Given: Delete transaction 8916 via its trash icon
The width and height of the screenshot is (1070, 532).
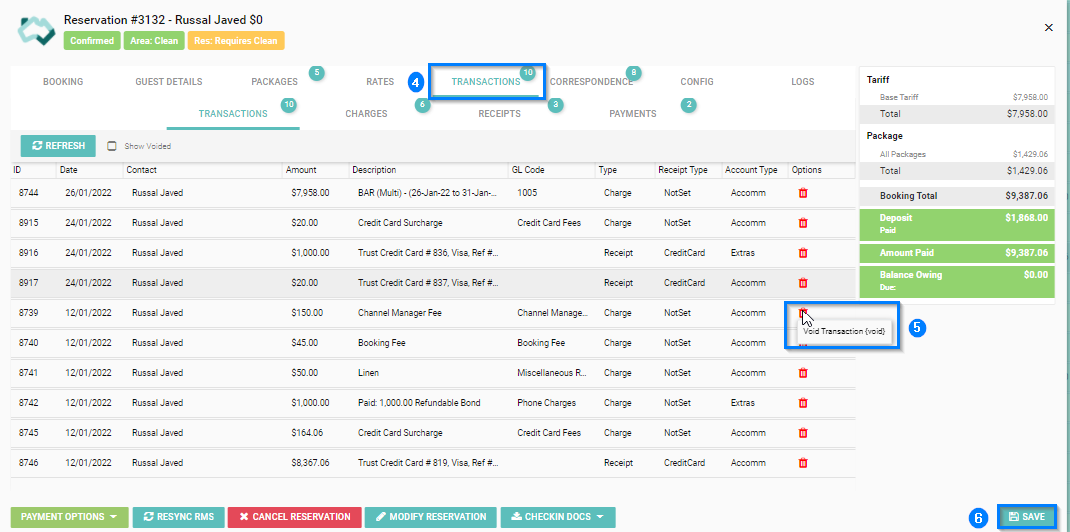Looking at the screenshot, I should [x=802, y=253].
